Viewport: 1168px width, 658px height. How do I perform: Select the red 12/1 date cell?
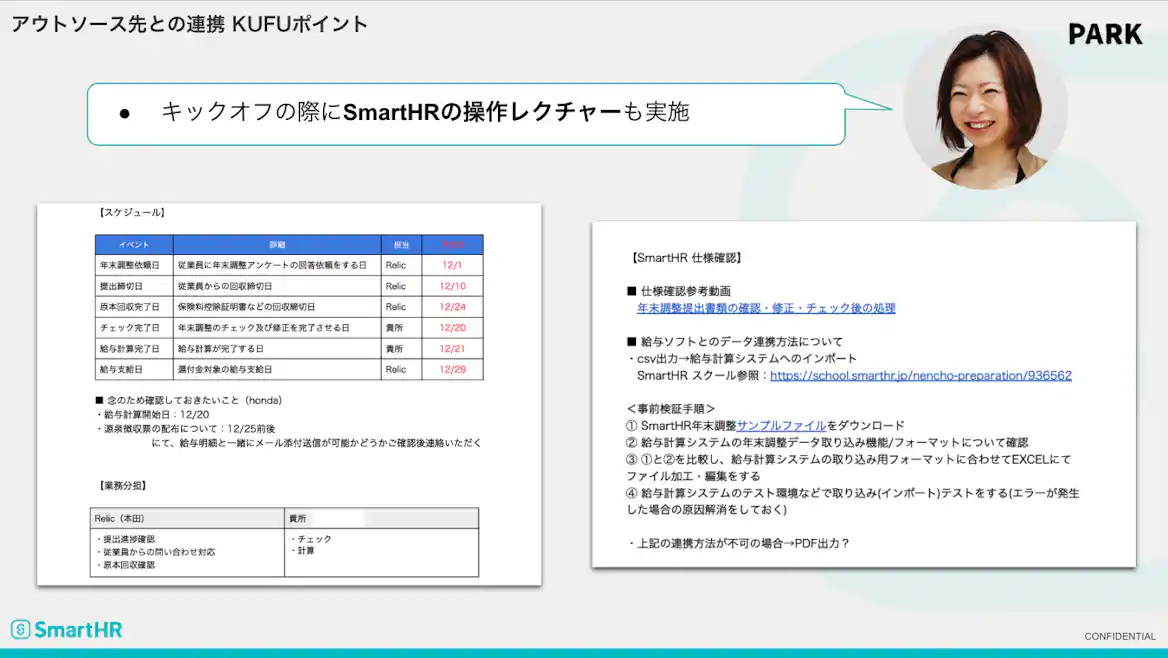point(453,265)
